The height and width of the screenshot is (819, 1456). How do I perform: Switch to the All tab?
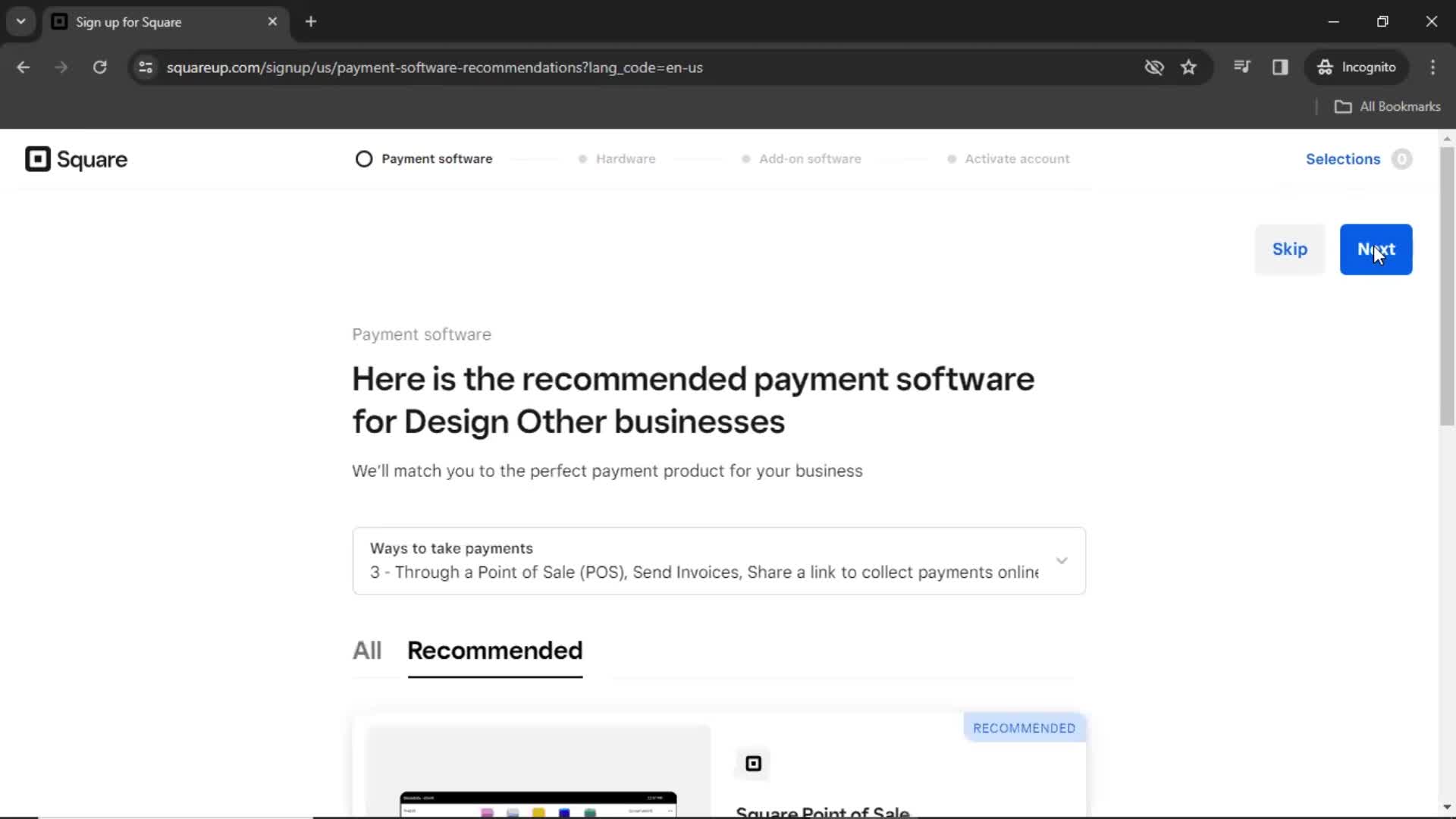click(x=367, y=651)
